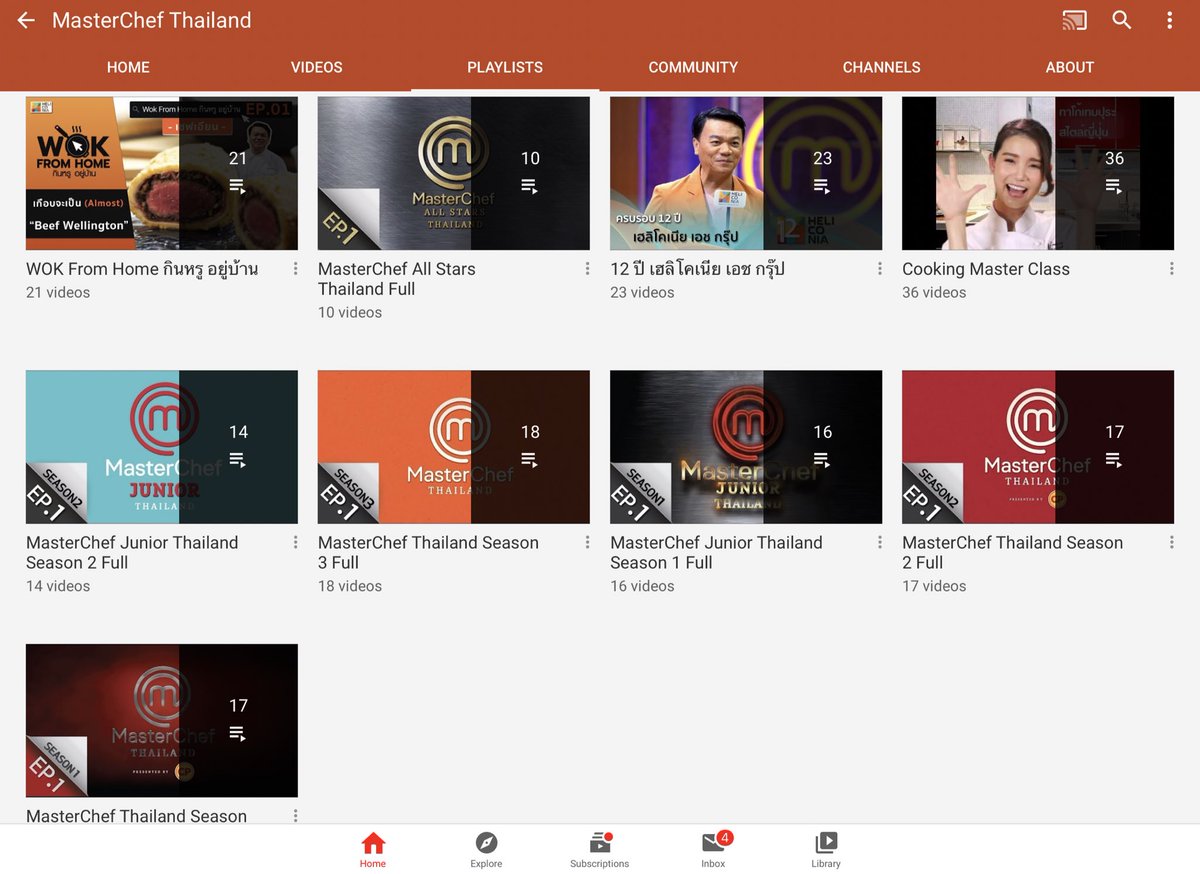Screen dimensions: 1200x874
Task: Open the 12 ปี เฮลิโคเนีย playlist thumbnail
Action: 746,173
